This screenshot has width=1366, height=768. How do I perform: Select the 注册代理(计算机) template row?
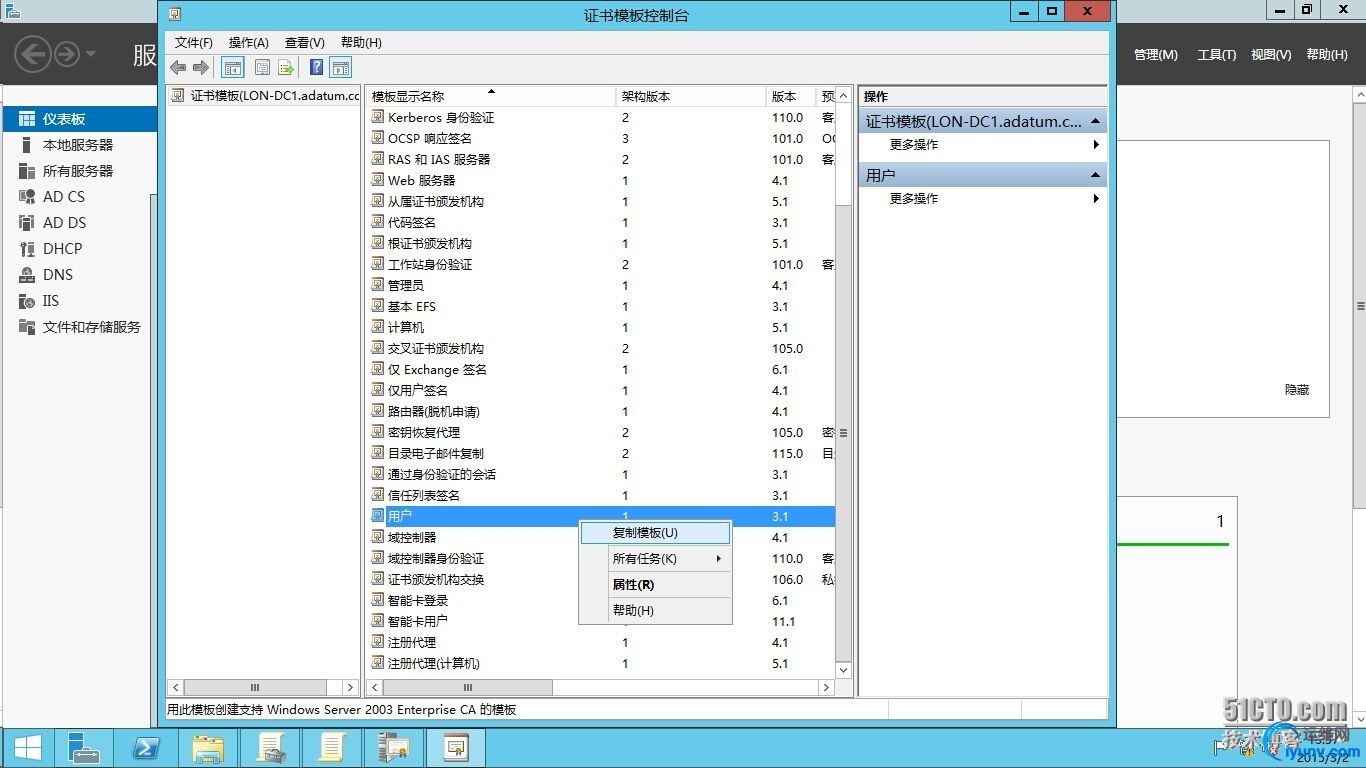pyautogui.click(x=600, y=663)
